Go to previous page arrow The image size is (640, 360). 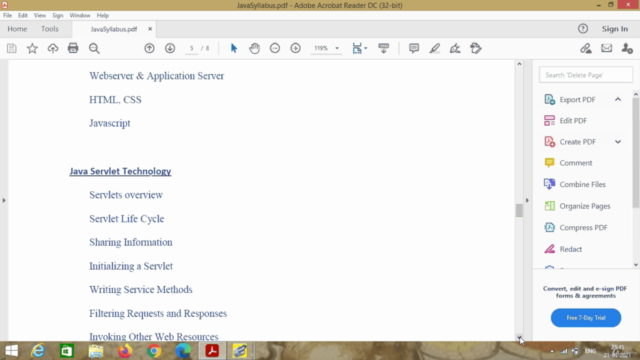tap(149, 48)
